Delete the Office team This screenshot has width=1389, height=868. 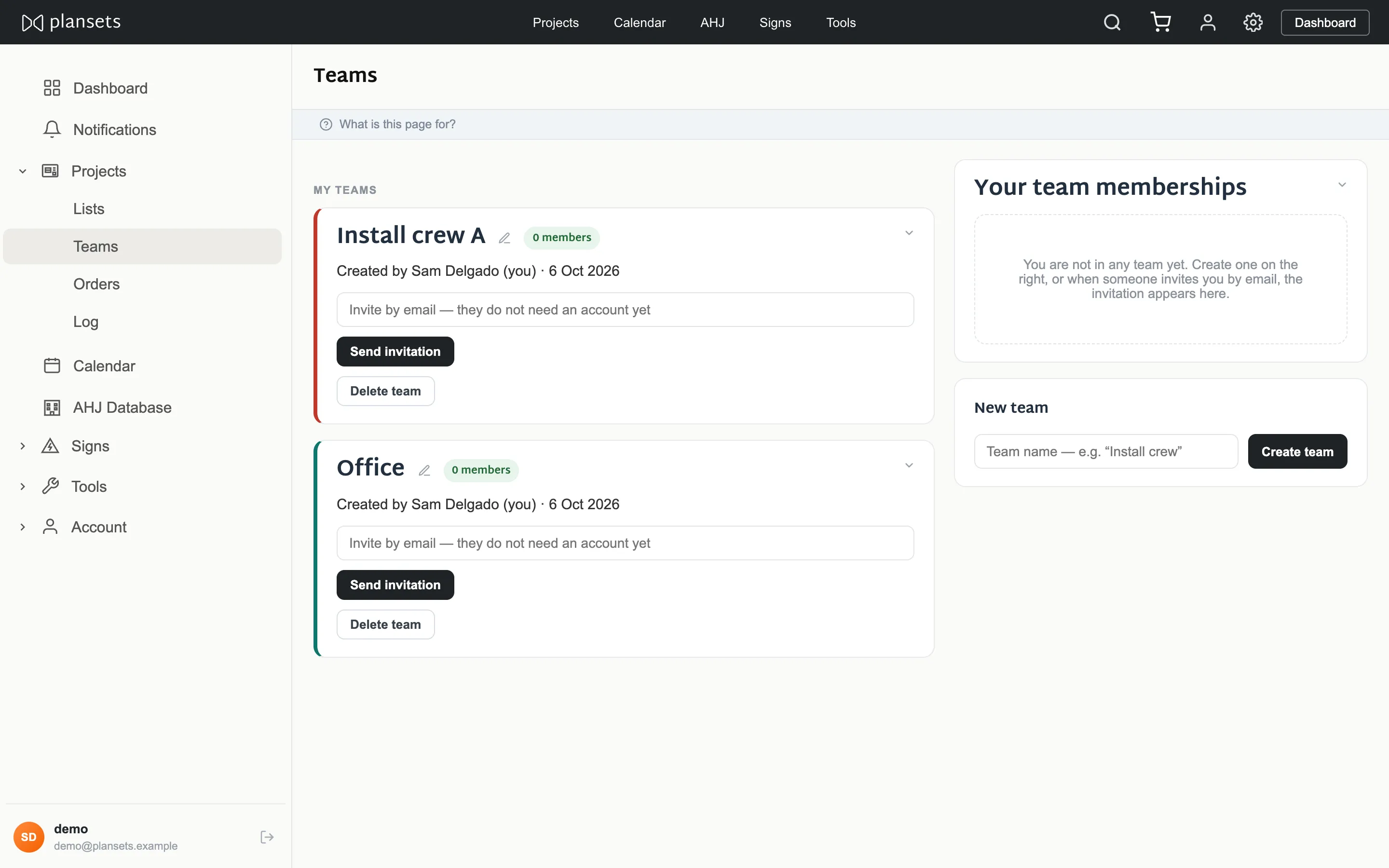[385, 624]
